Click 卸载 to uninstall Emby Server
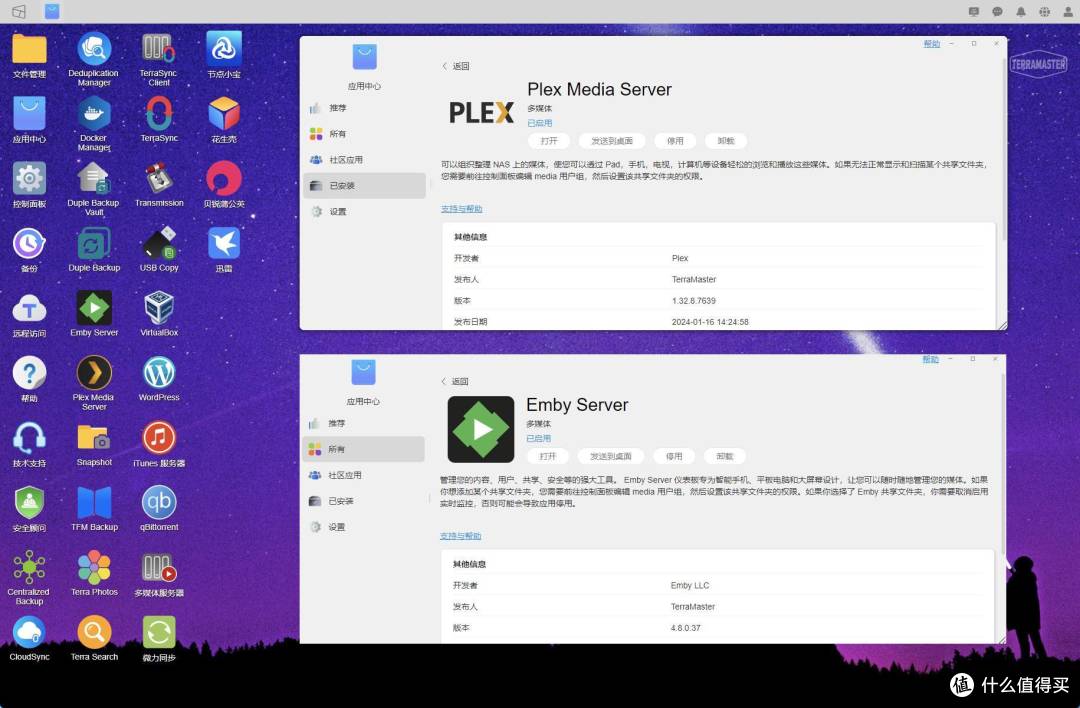 pos(725,456)
